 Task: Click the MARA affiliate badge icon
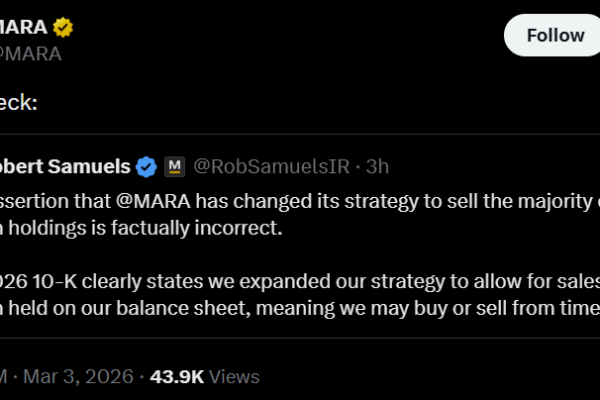pos(173,165)
